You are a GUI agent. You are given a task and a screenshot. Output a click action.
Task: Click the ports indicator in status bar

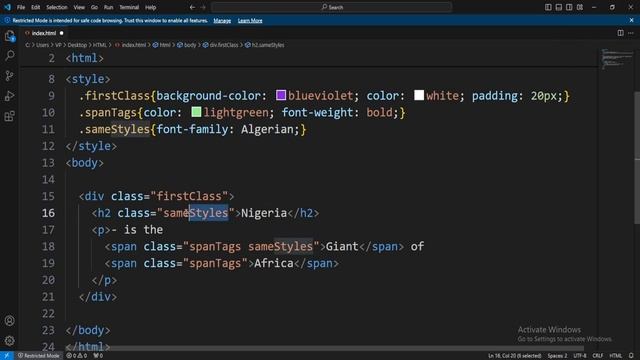coord(98,356)
